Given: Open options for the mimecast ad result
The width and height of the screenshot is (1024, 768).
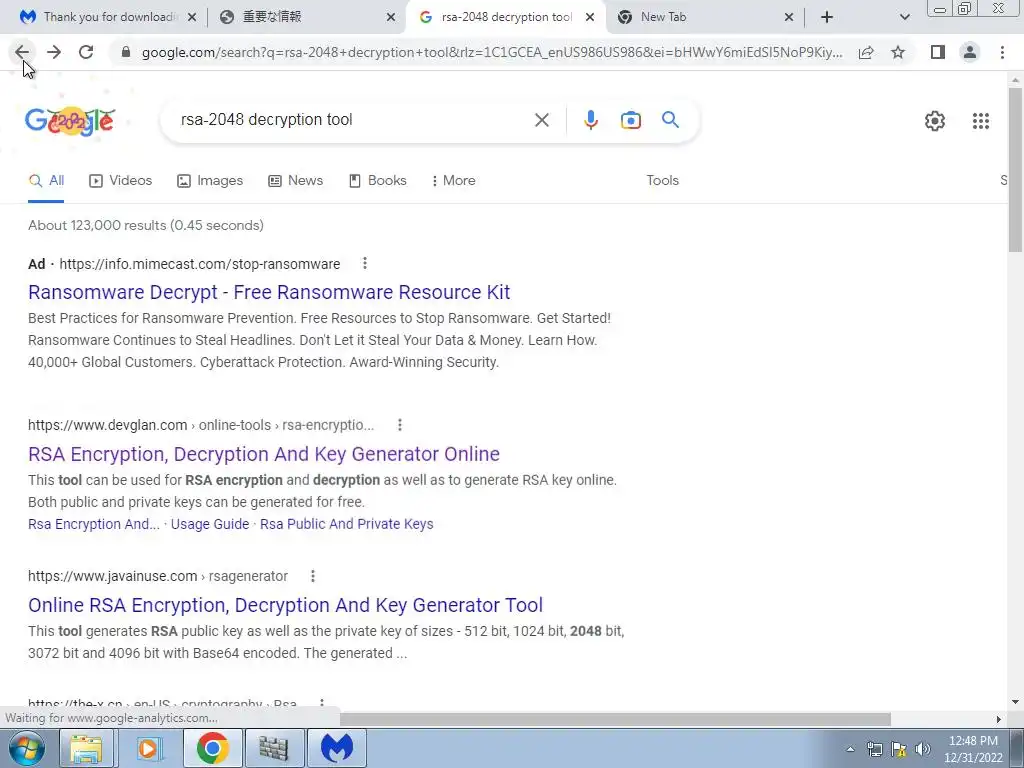Looking at the screenshot, I should pyautogui.click(x=364, y=263).
